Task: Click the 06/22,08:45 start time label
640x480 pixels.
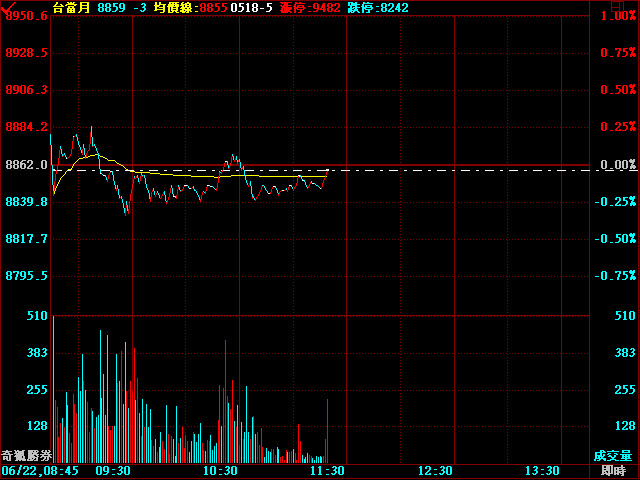Action: (x=40, y=471)
